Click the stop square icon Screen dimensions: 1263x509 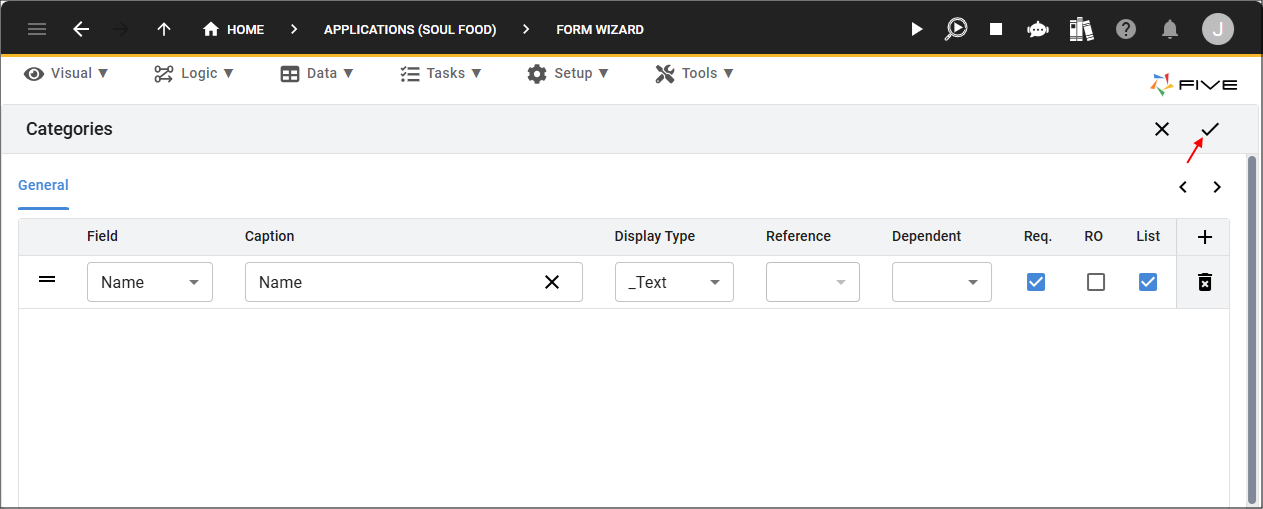tap(996, 29)
